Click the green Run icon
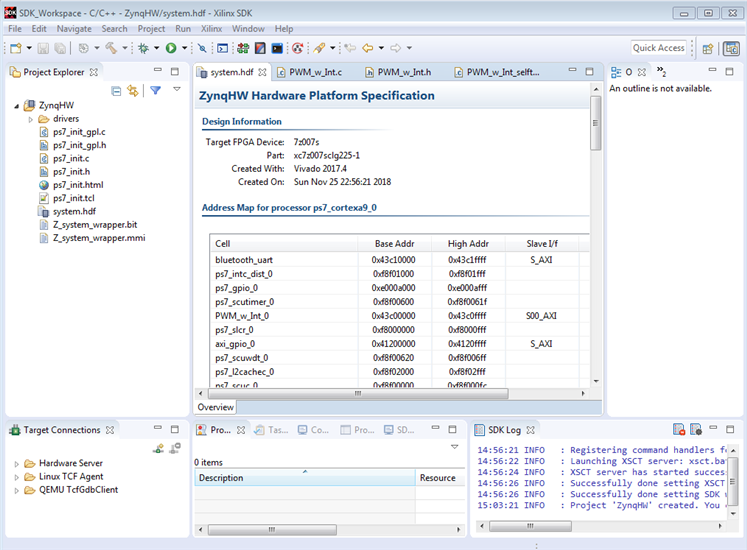 (x=171, y=48)
